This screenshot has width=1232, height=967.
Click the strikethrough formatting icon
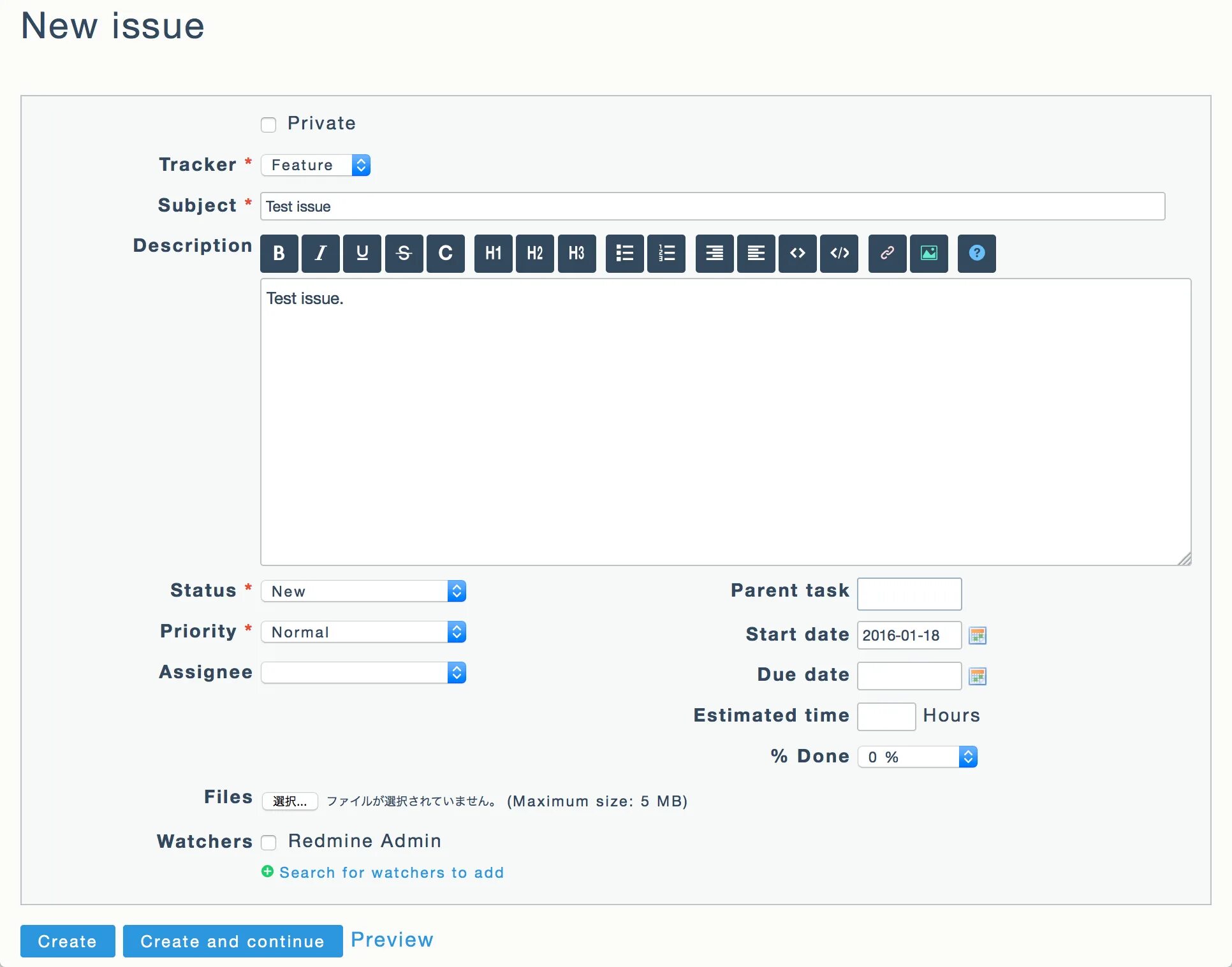point(404,253)
